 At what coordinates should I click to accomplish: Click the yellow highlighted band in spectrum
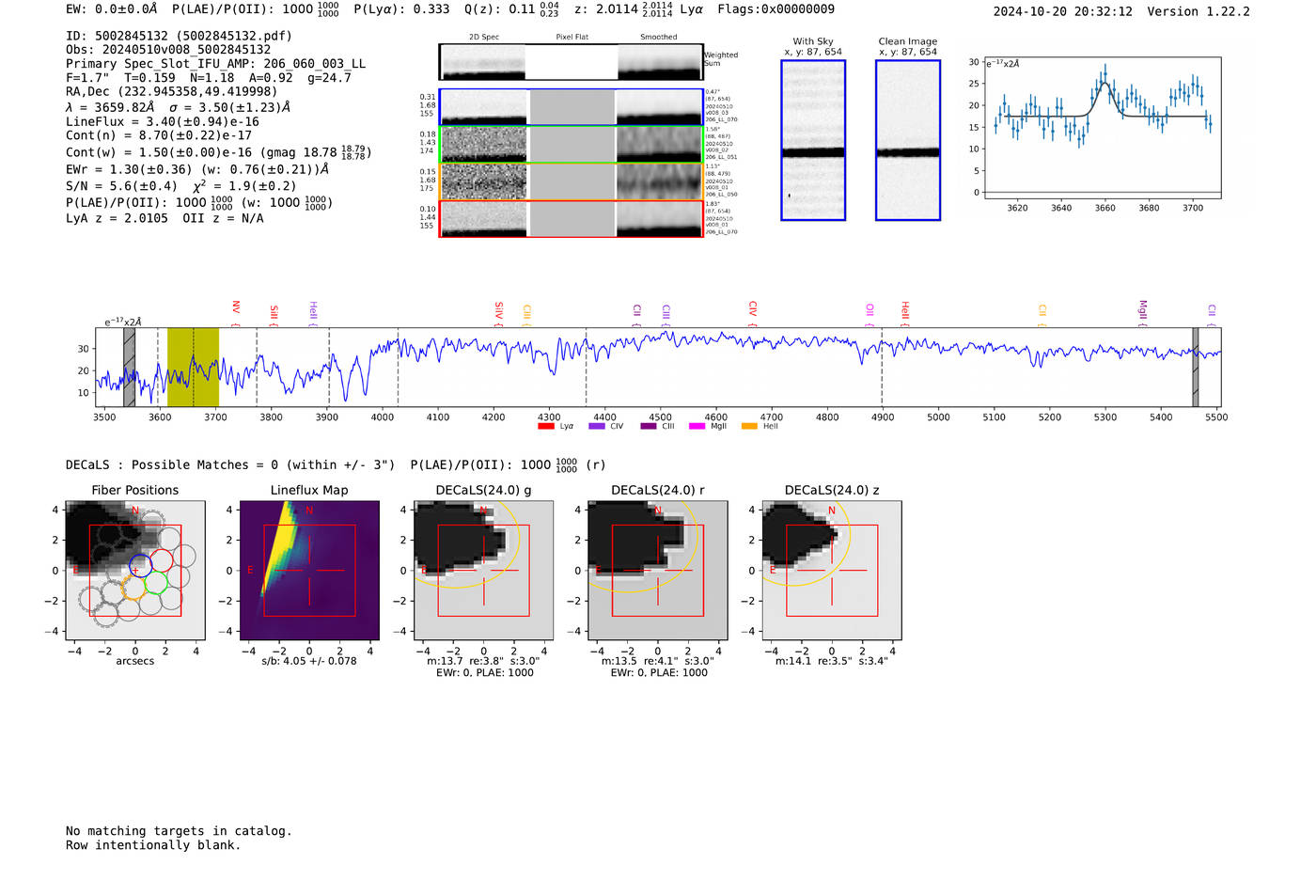point(193,367)
